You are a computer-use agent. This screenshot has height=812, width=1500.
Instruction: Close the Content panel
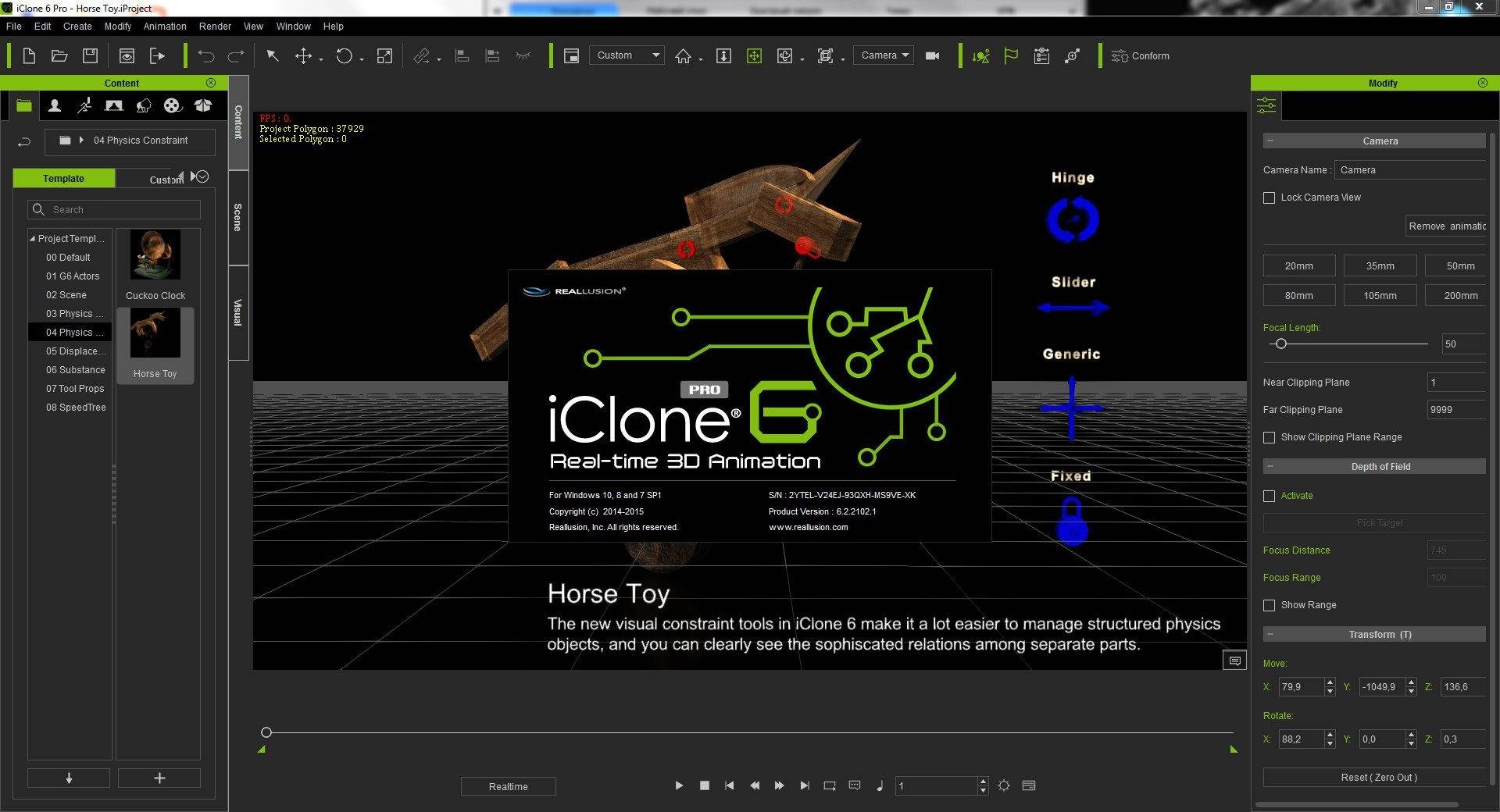pos(211,83)
